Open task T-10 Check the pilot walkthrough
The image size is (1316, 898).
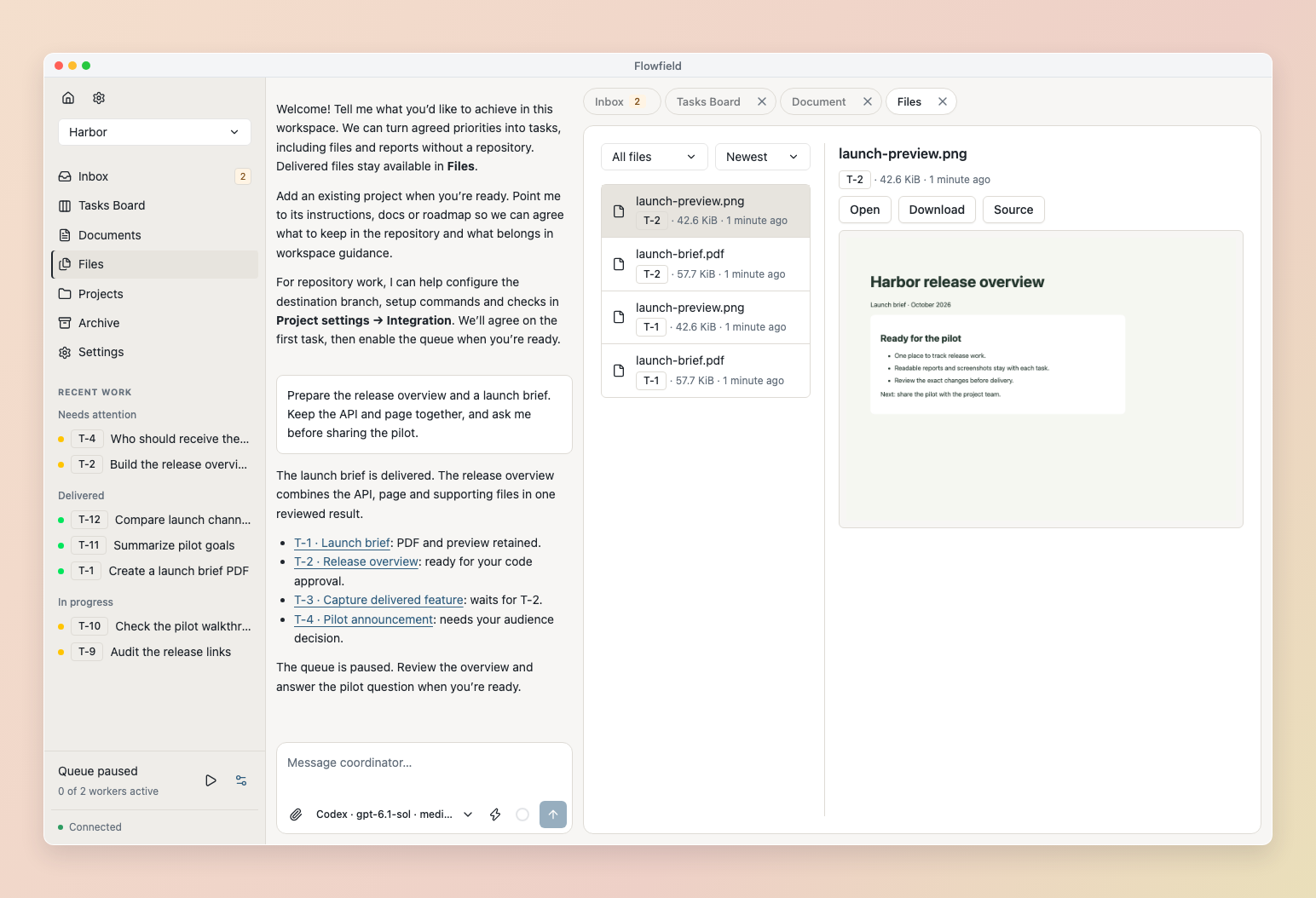154,626
